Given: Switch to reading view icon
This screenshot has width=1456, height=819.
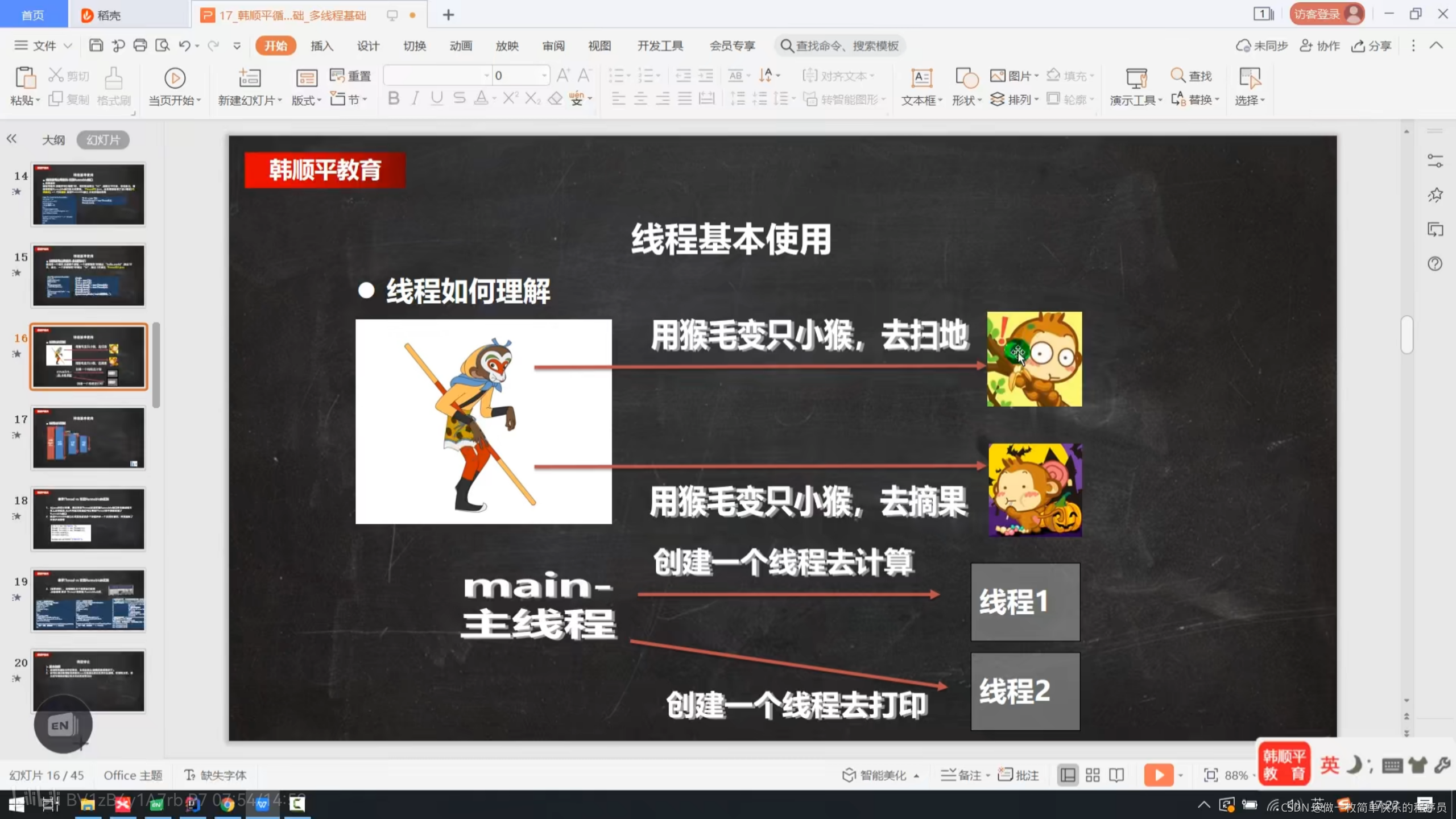Looking at the screenshot, I should pyautogui.click(x=1116, y=775).
